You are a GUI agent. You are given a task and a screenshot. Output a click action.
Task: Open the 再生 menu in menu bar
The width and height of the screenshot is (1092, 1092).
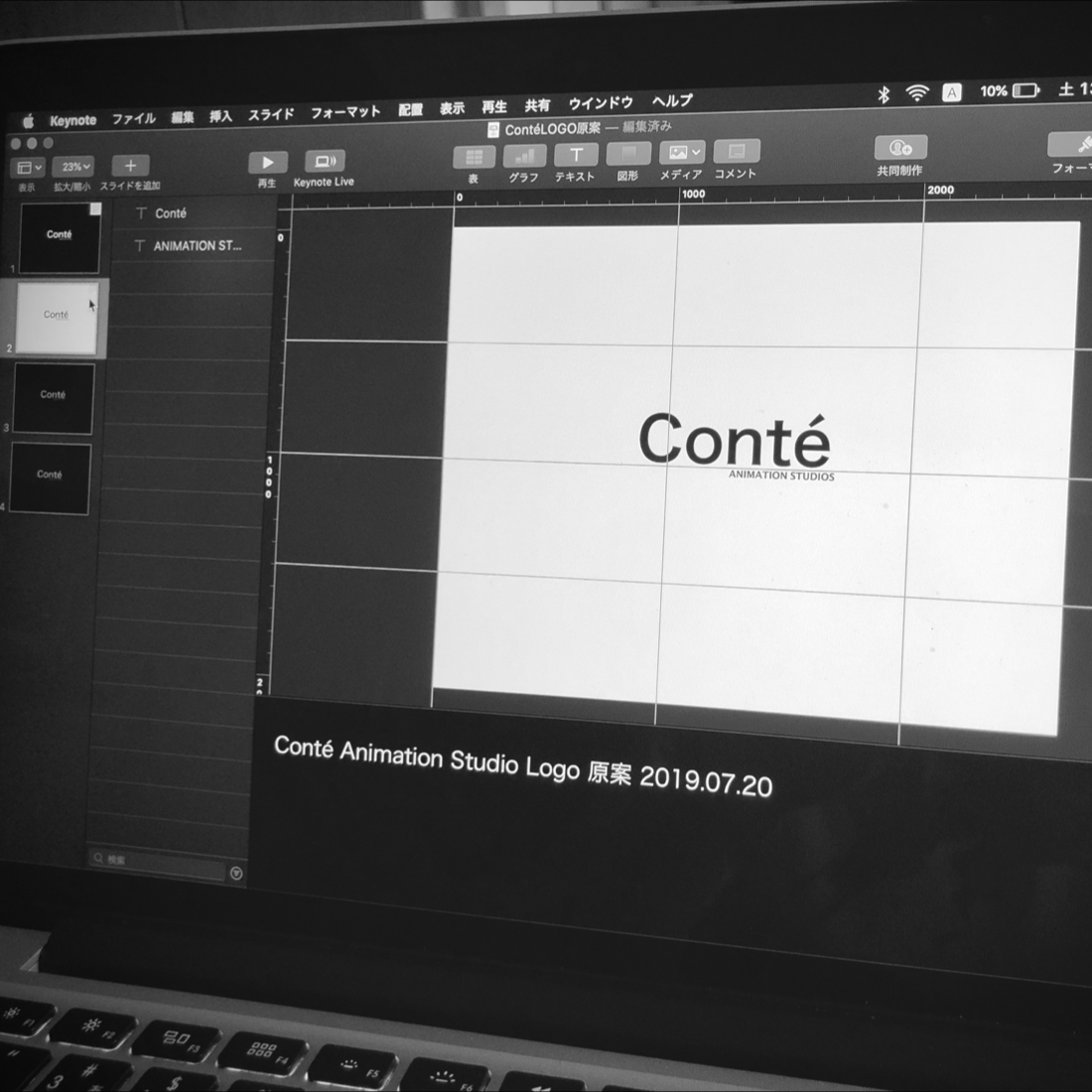pyautogui.click(x=494, y=106)
